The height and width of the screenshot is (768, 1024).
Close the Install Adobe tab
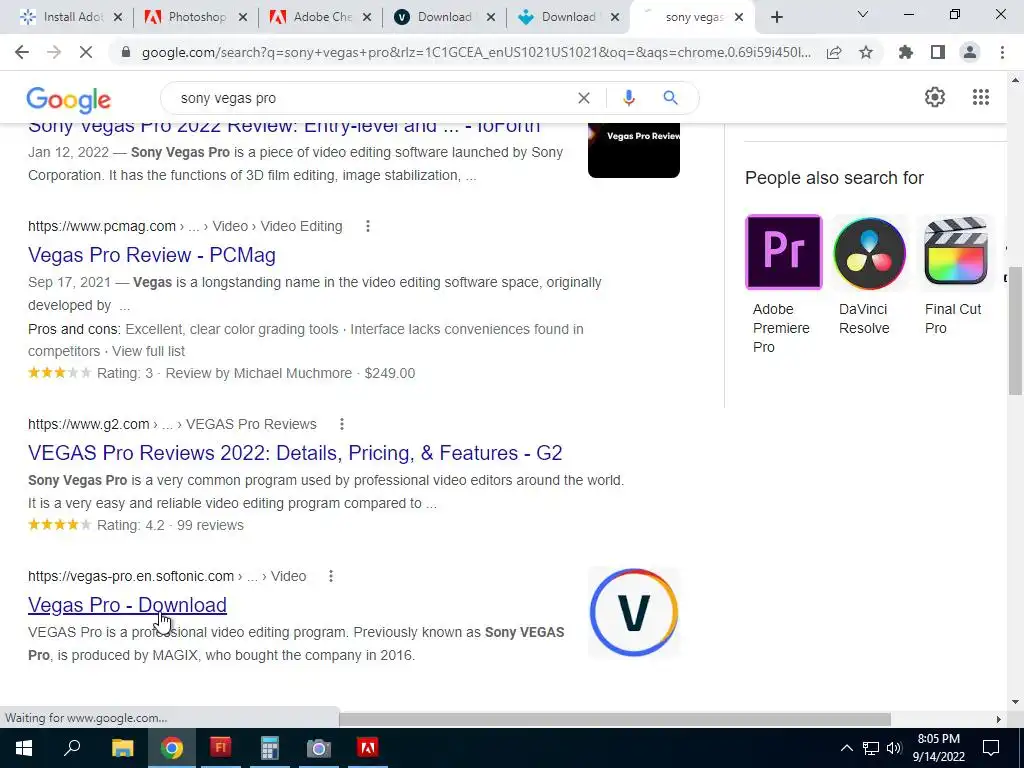pyautogui.click(x=118, y=18)
